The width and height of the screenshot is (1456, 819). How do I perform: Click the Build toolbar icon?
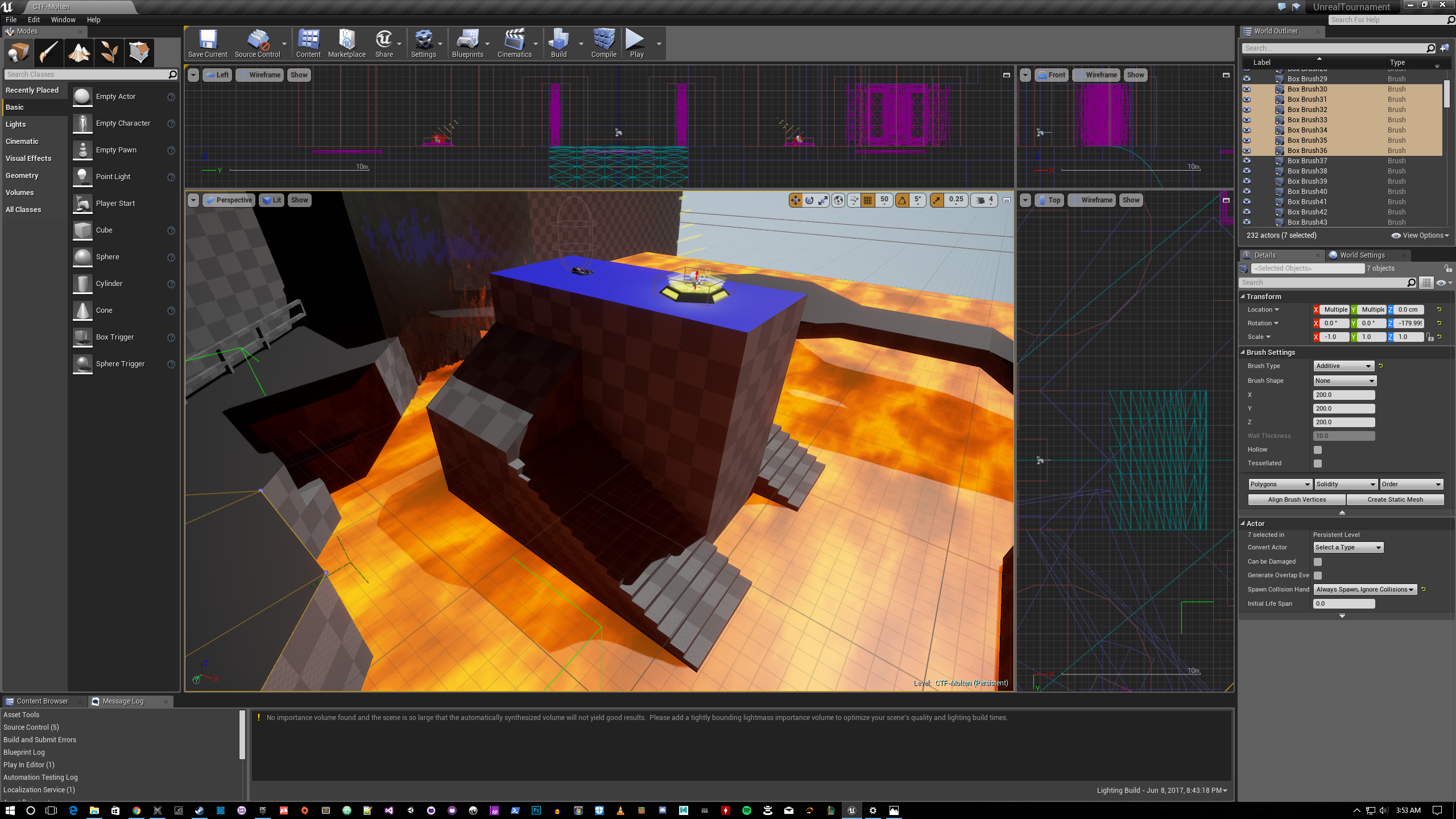(559, 43)
